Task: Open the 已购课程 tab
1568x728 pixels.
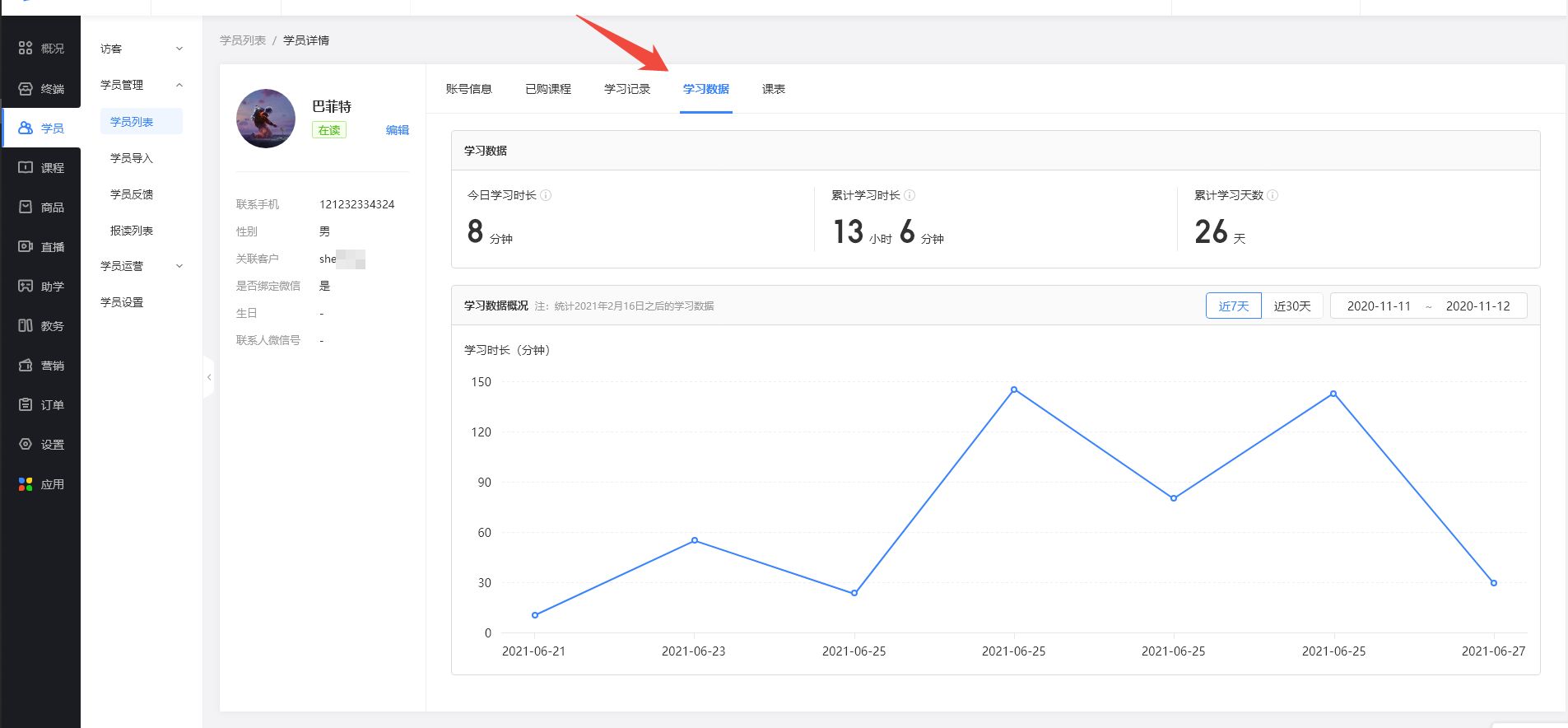Action: coord(547,89)
